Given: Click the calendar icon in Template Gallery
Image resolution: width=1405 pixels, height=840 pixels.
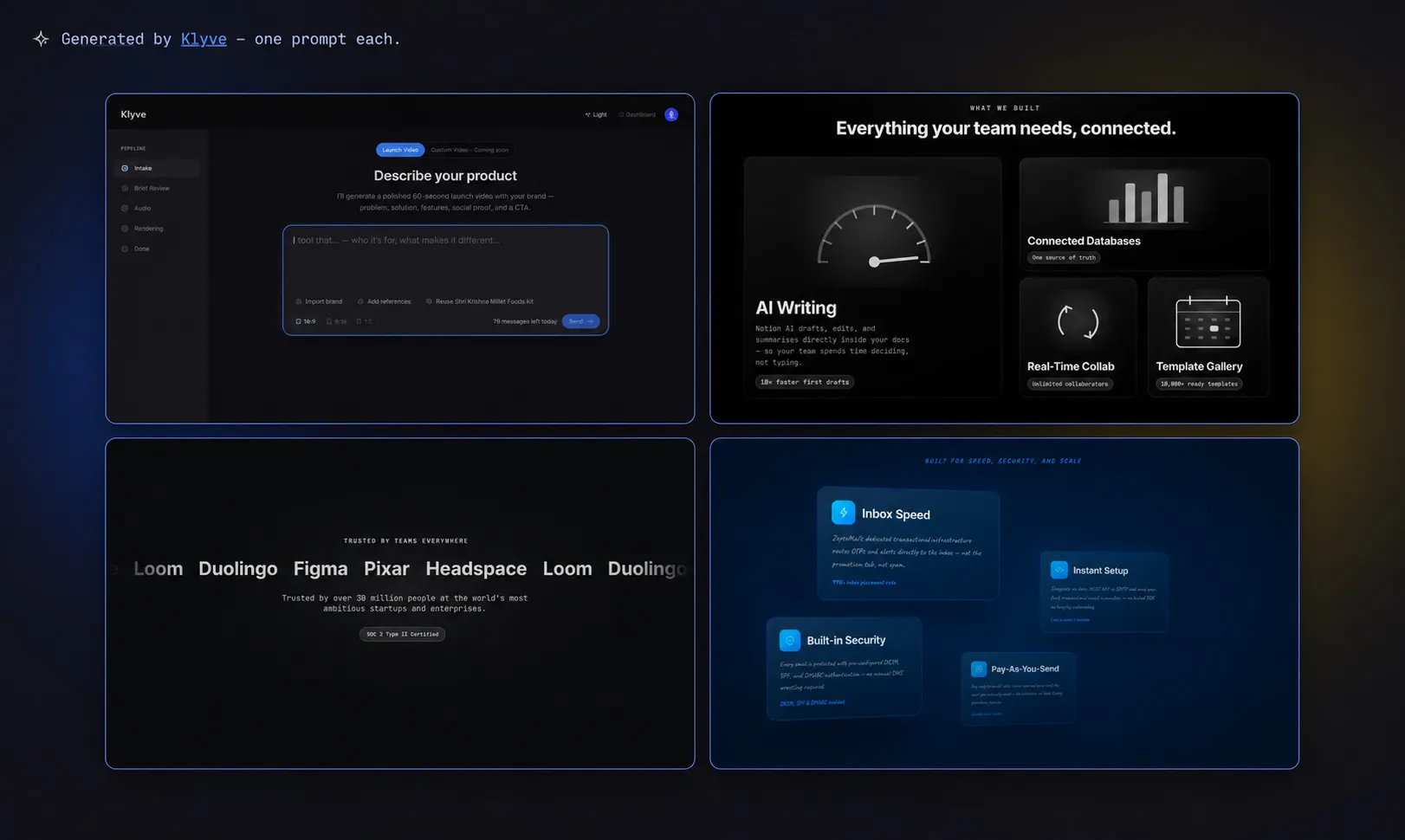Looking at the screenshot, I should [x=1208, y=322].
